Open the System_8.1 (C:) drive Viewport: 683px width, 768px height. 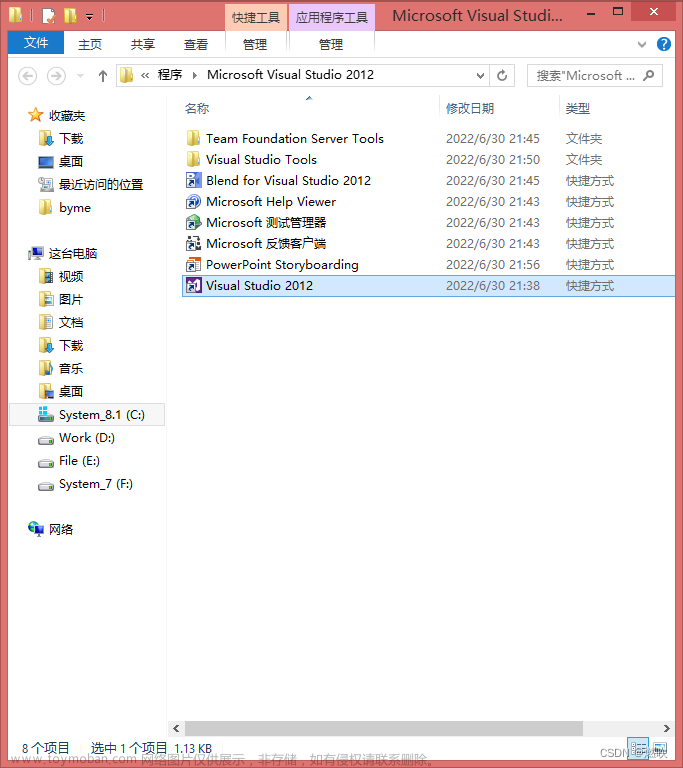(x=87, y=415)
